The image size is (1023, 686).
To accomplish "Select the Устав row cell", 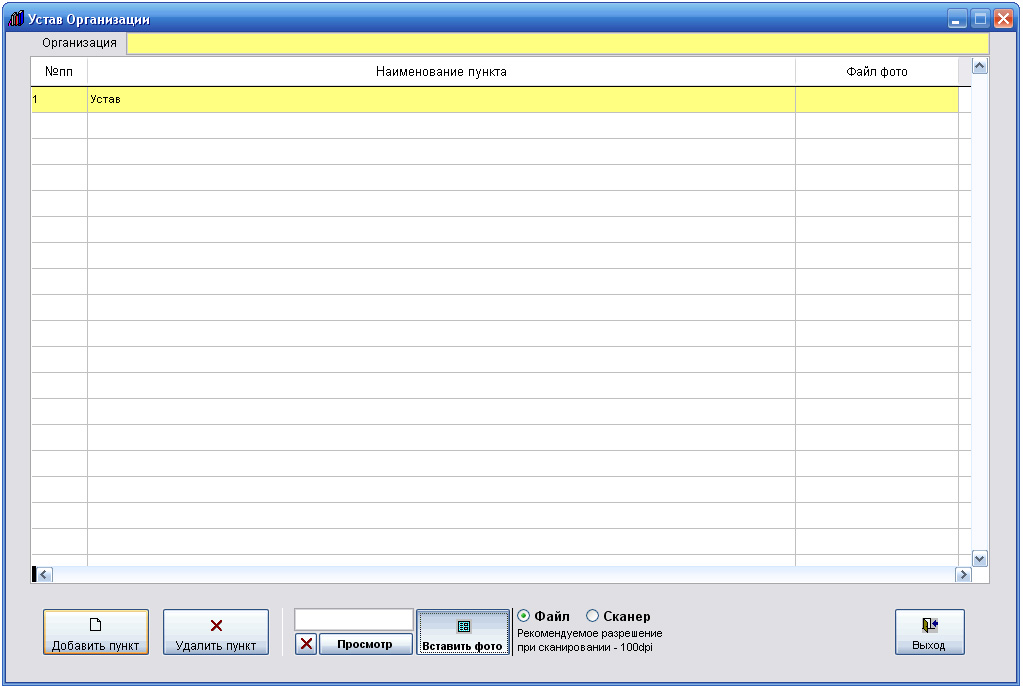I will click(441, 99).
